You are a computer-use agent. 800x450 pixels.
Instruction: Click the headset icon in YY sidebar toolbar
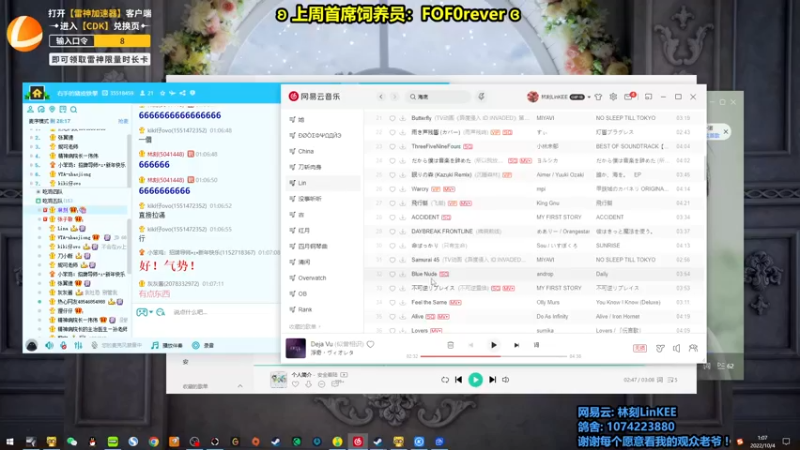41,109
